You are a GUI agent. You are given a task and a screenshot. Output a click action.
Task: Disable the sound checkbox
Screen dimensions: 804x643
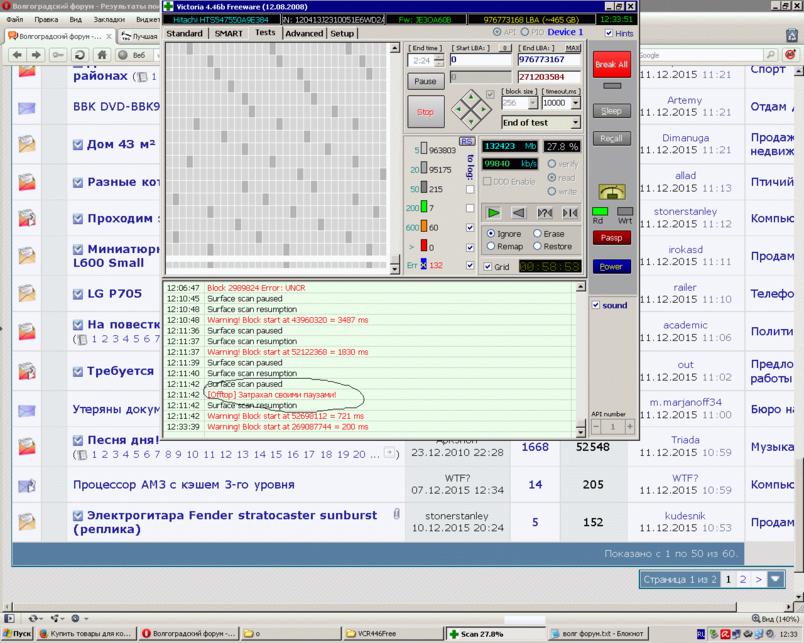(596, 305)
